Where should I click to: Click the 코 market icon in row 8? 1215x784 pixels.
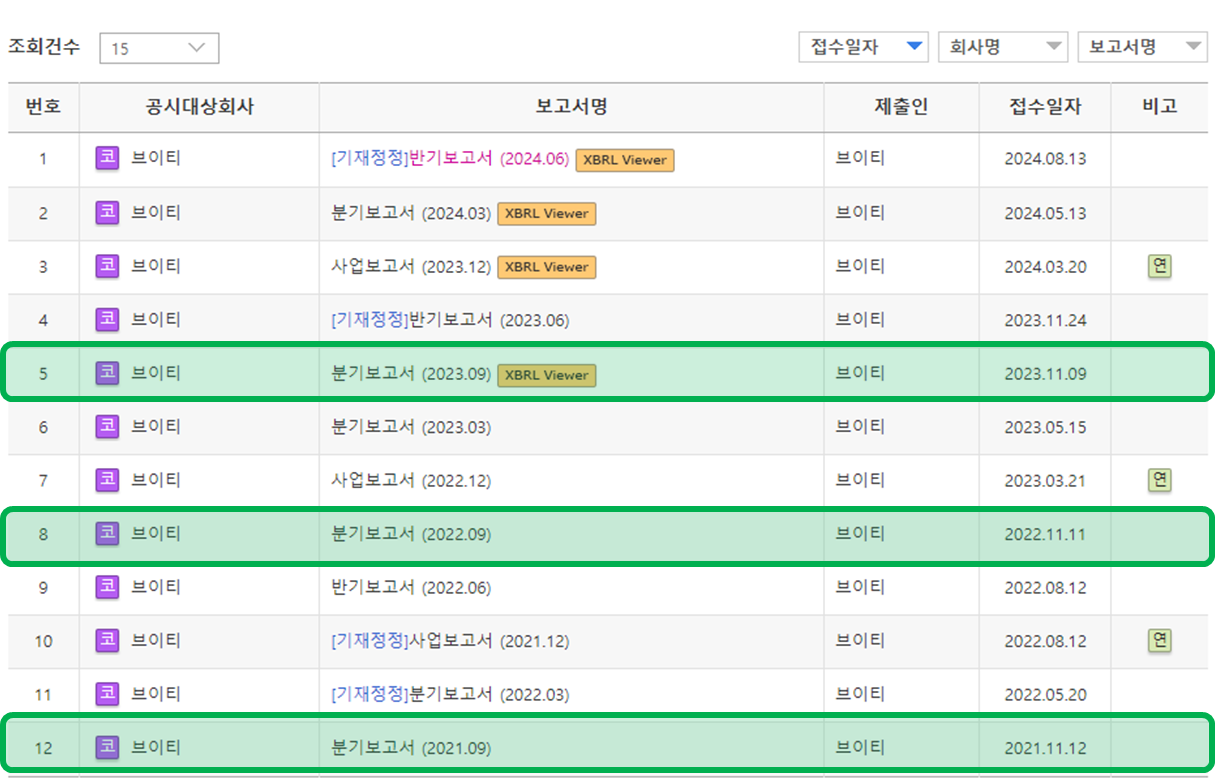pyautogui.click(x=107, y=534)
